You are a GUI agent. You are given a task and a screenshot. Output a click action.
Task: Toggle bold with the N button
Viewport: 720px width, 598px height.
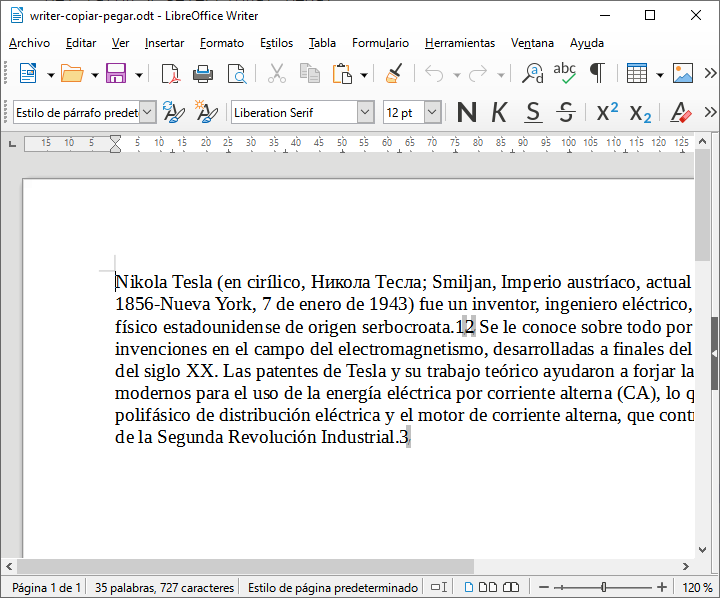467,112
